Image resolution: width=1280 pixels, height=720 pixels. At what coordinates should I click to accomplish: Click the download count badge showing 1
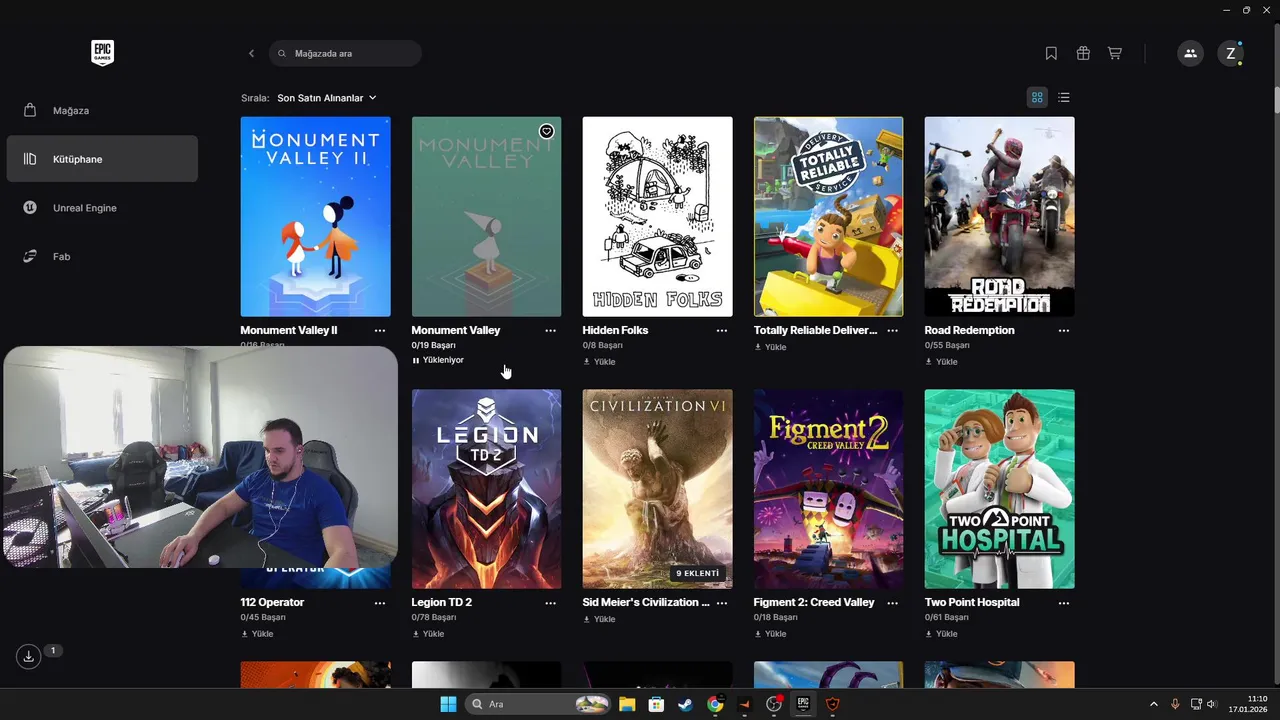[x=53, y=651]
